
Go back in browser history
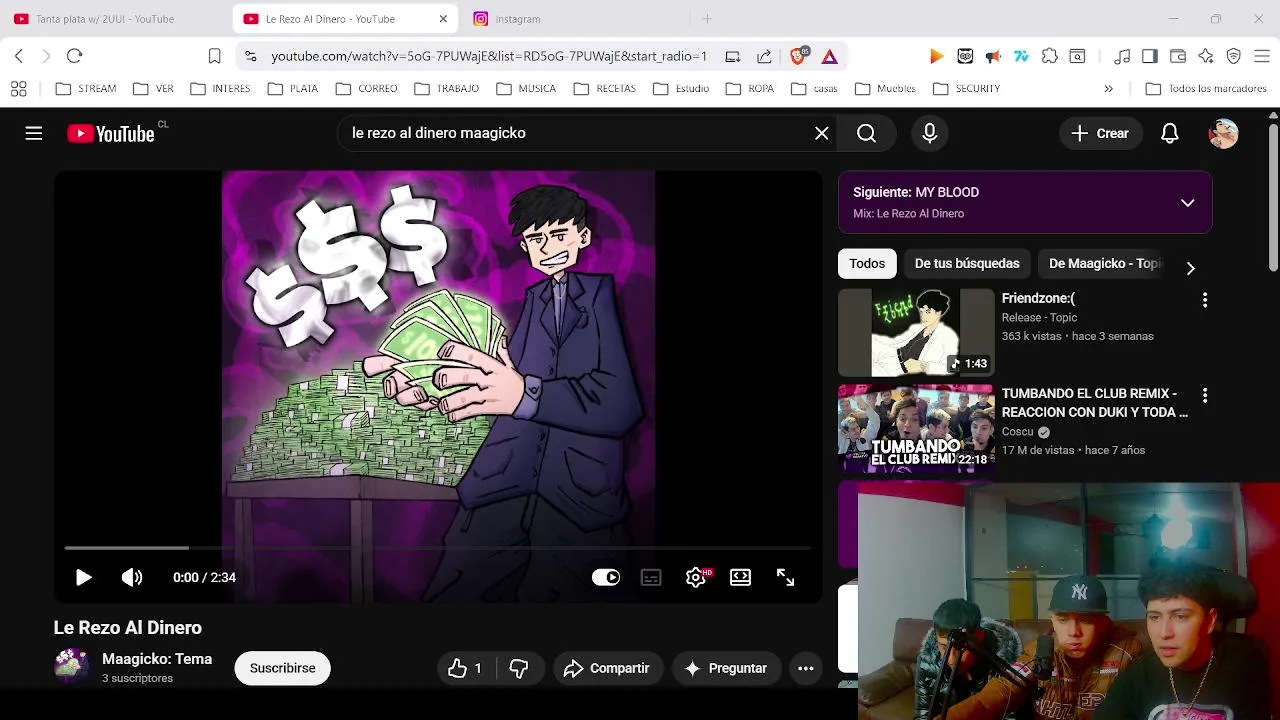coord(19,56)
